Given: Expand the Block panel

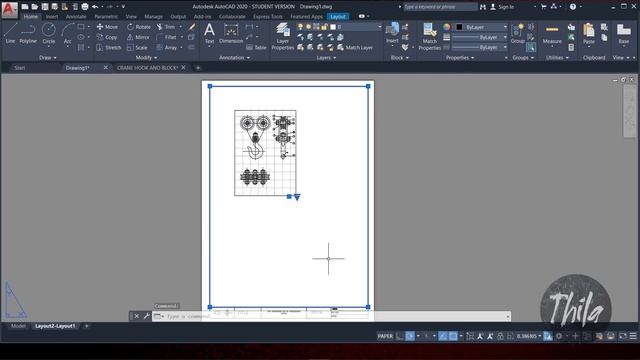Looking at the screenshot, I should click(x=399, y=58).
